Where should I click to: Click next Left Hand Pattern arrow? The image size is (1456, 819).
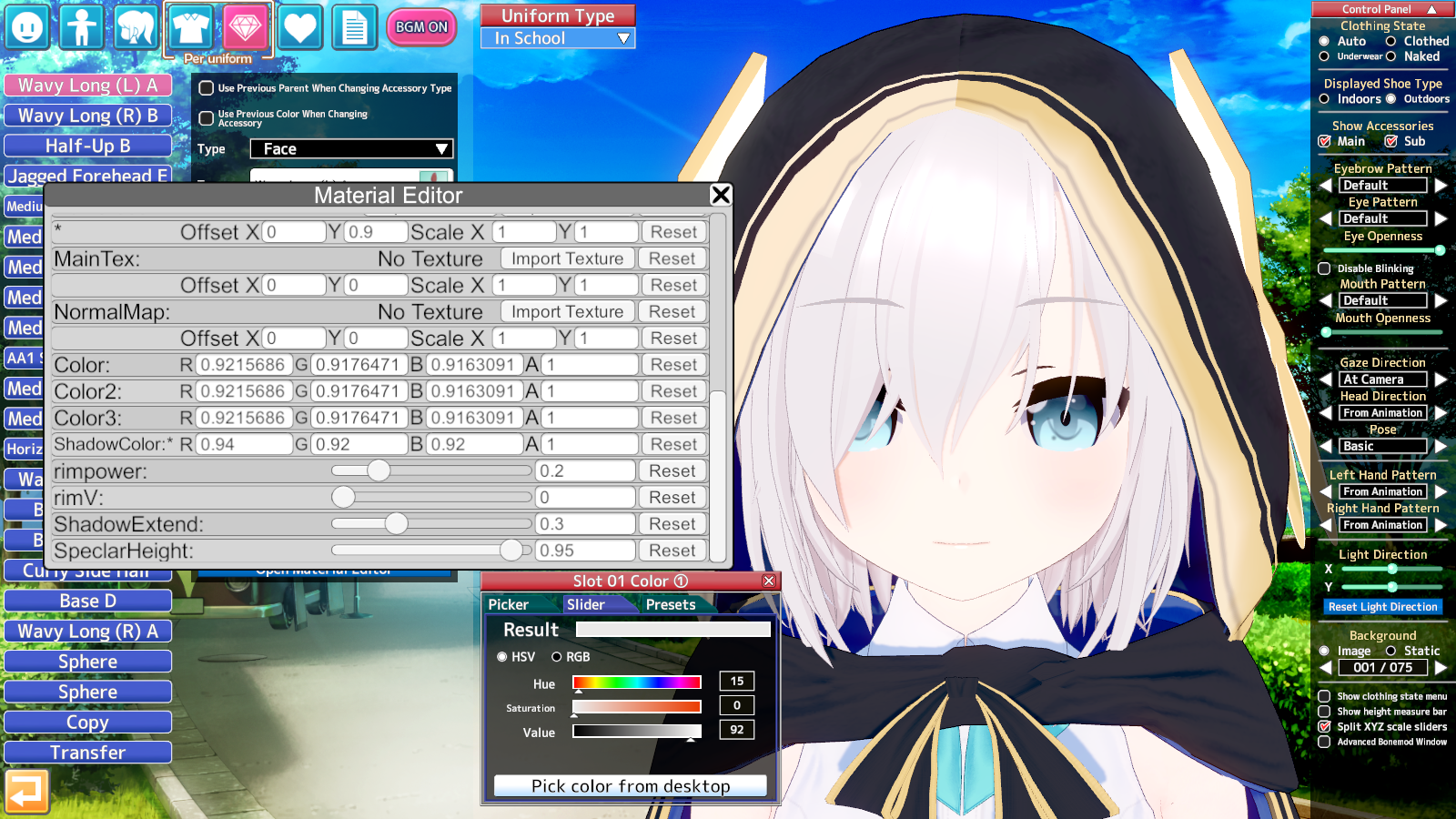(x=1441, y=492)
